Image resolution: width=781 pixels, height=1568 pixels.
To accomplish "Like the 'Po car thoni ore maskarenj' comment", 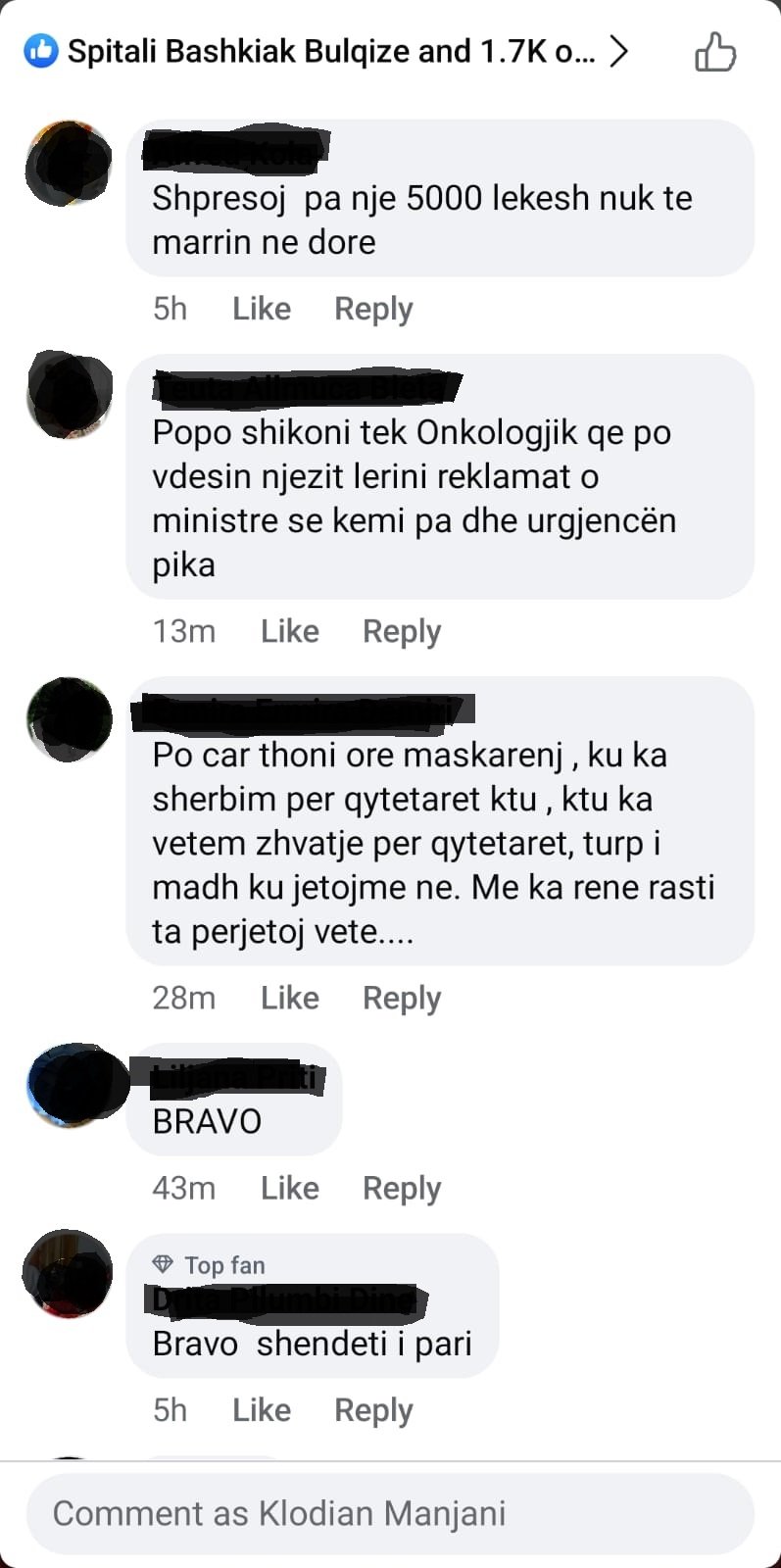I will pyautogui.click(x=290, y=998).
